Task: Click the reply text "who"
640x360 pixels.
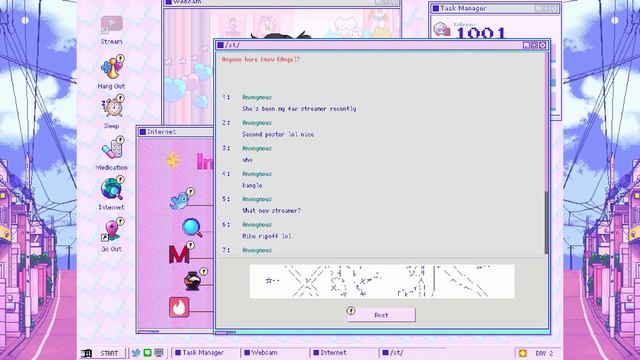Action: coord(247,160)
